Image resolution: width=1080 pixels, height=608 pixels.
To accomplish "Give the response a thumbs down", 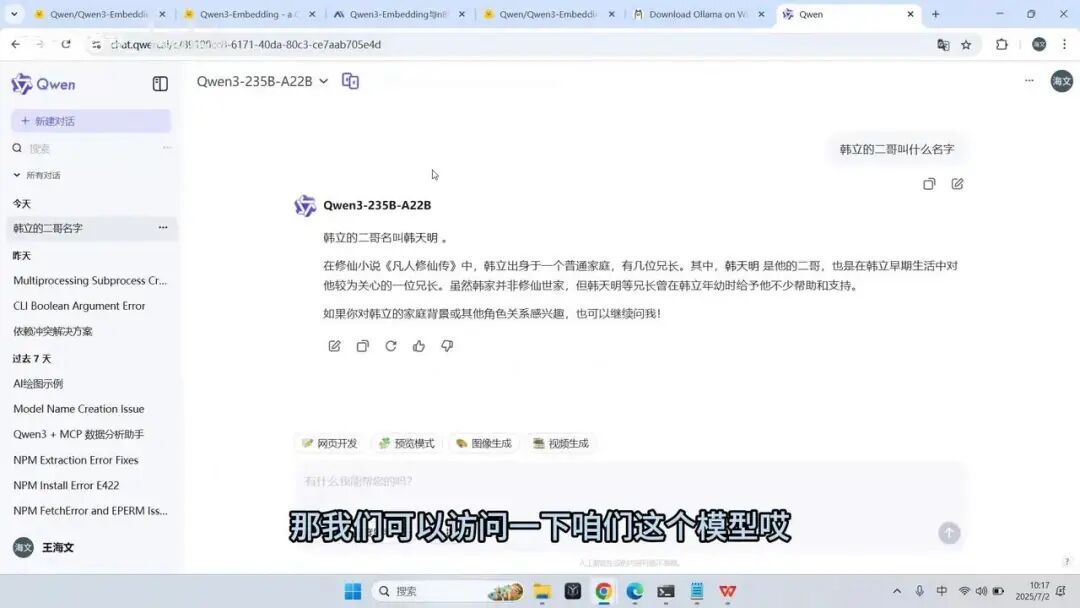I will (x=447, y=346).
